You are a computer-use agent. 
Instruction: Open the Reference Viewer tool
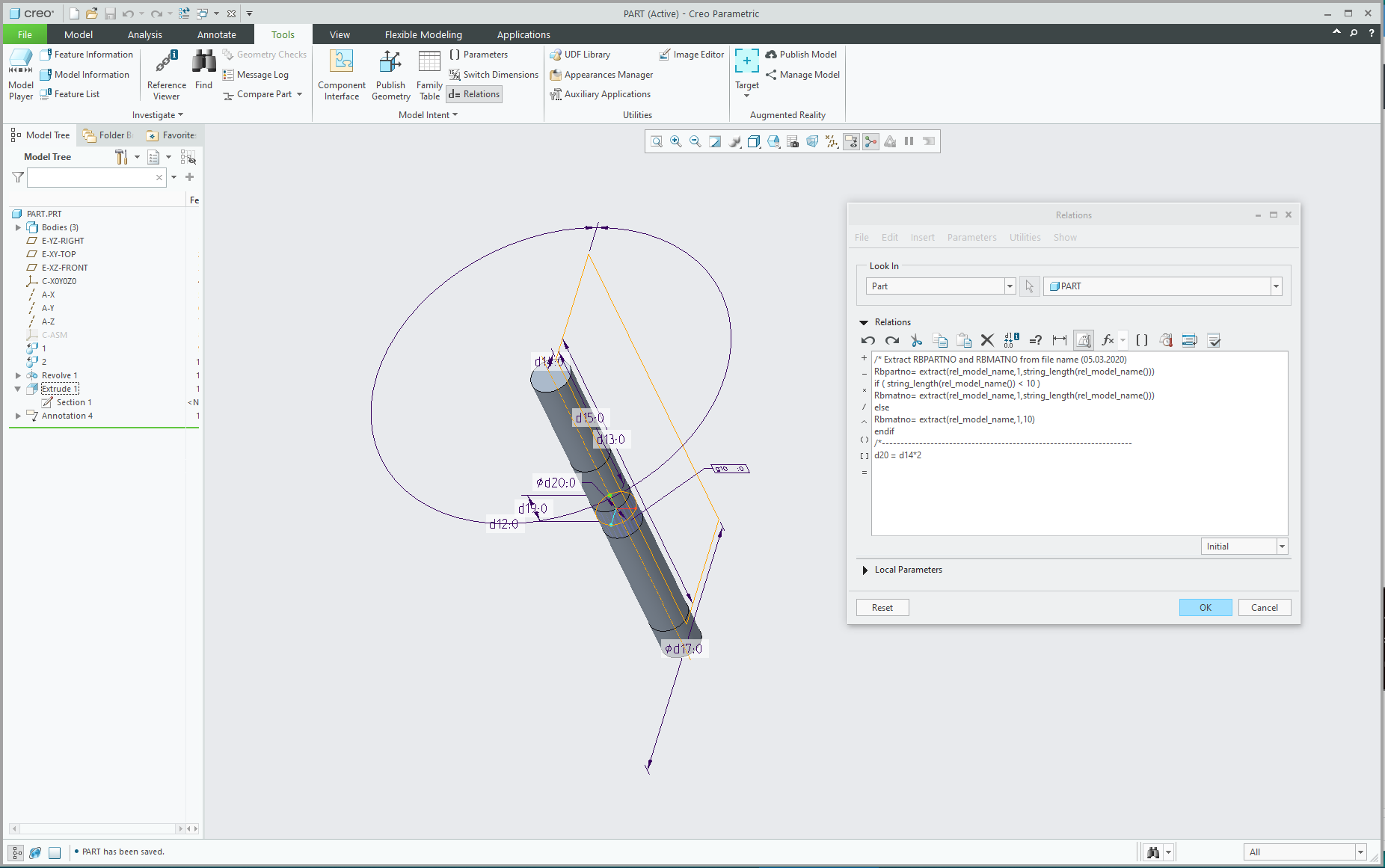pos(166,75)
